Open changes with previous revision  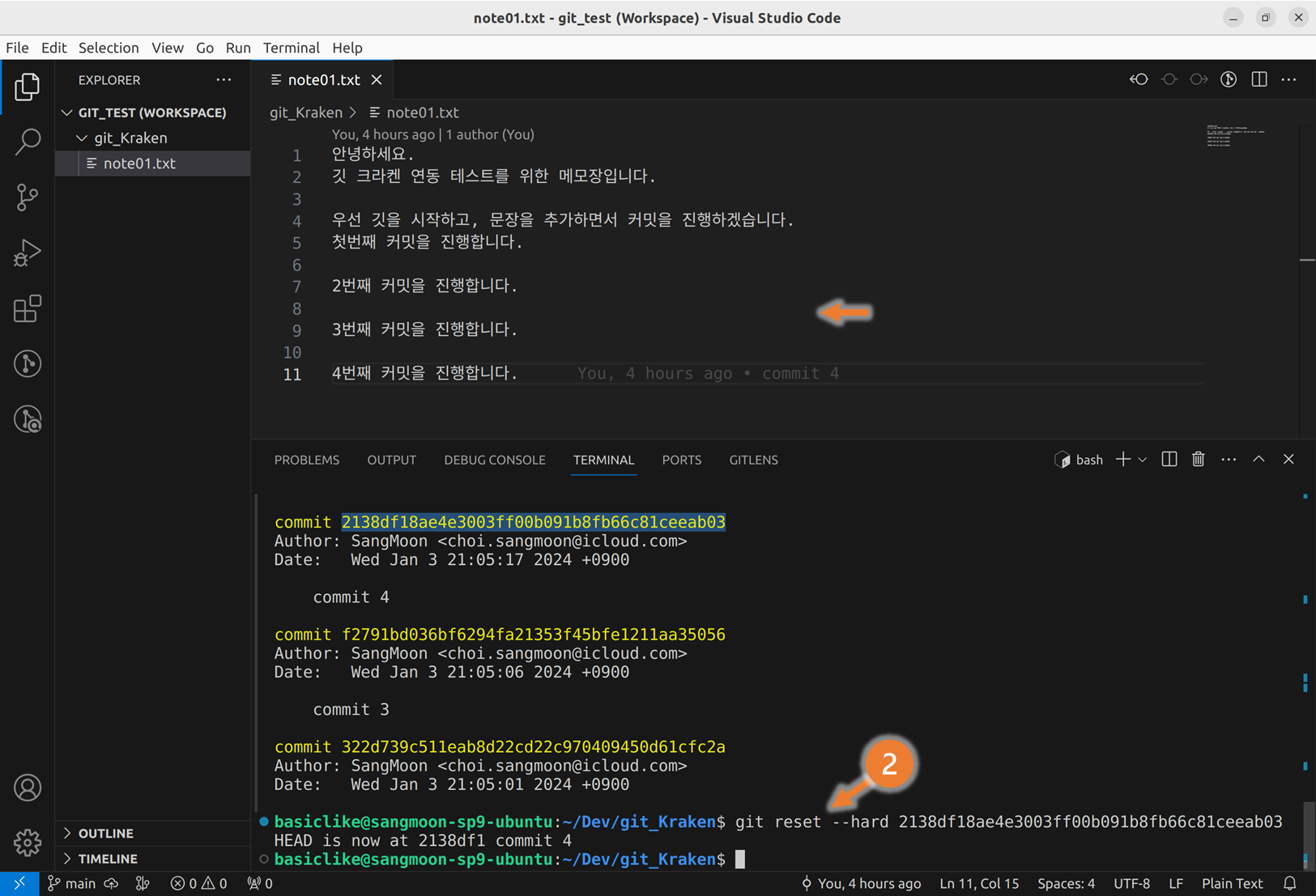tap(1139, 79)
